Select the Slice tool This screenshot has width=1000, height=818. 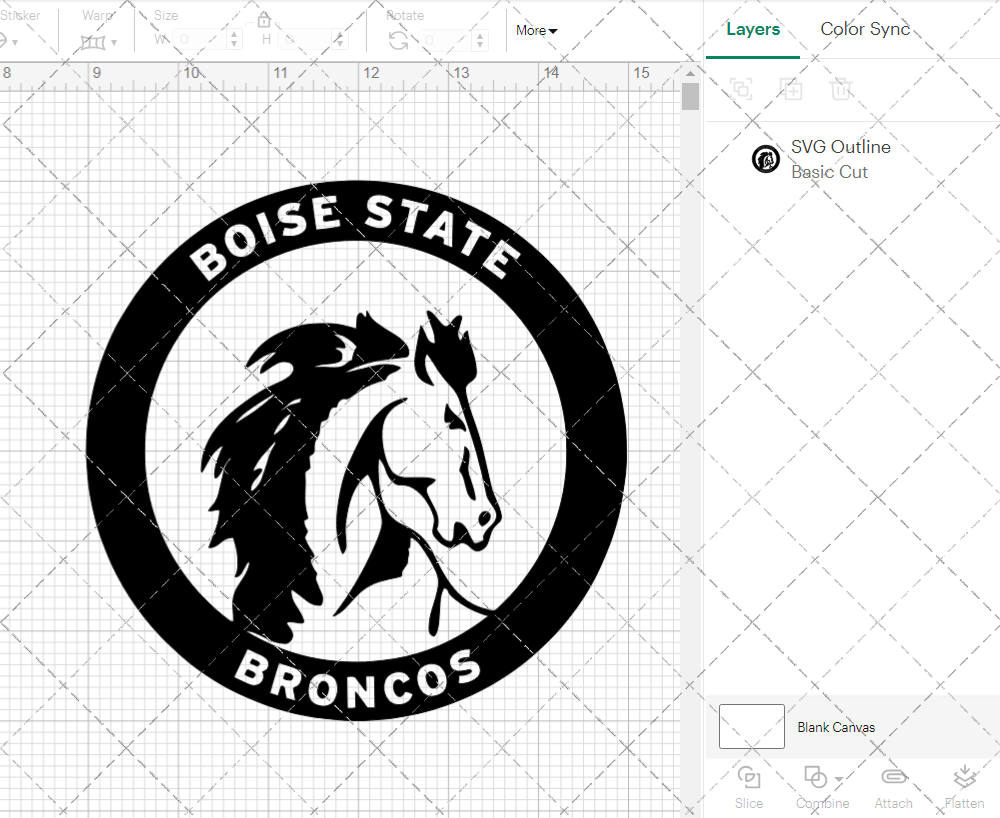749,786
